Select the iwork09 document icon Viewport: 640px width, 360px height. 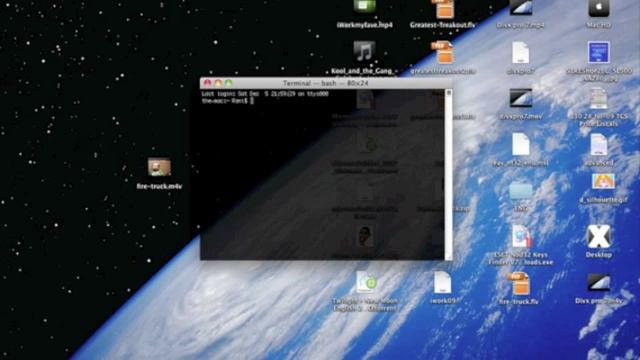442,282
